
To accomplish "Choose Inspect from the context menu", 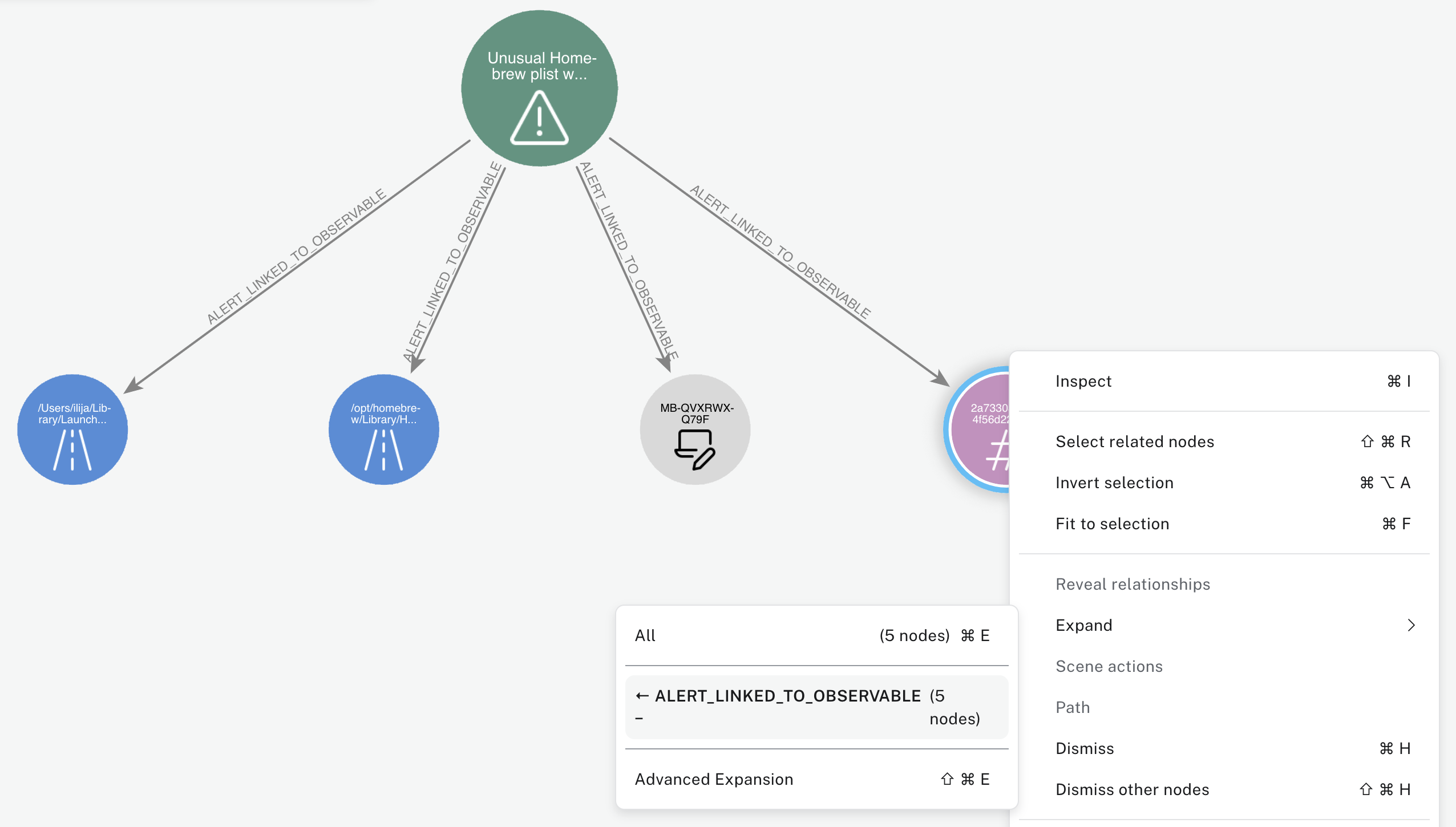I will pyautogui.click(x=1083, y=381).
